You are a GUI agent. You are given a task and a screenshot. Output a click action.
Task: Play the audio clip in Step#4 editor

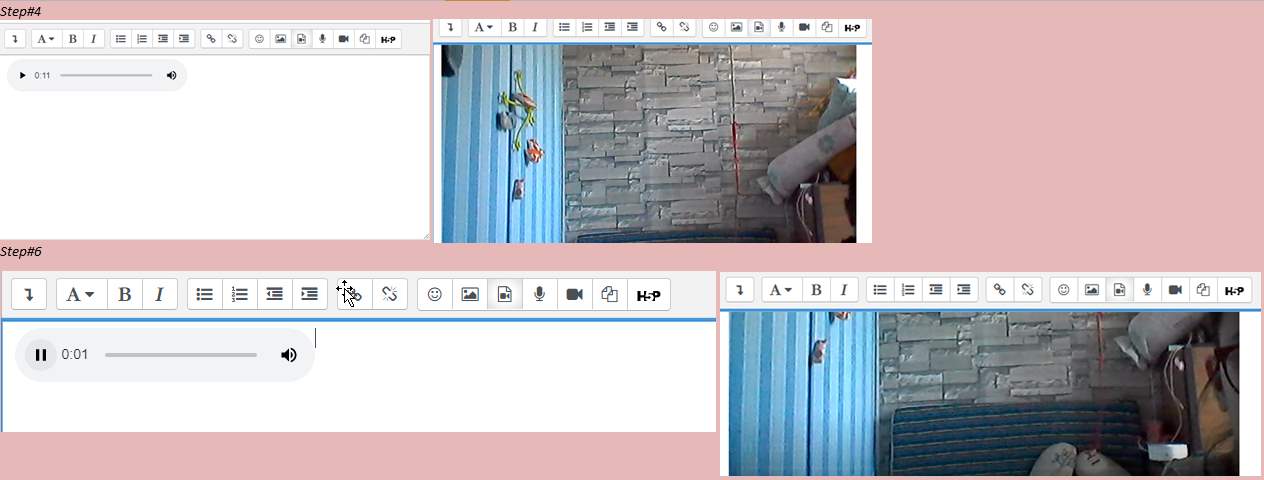pyautogui.click(x=23, y=75)
